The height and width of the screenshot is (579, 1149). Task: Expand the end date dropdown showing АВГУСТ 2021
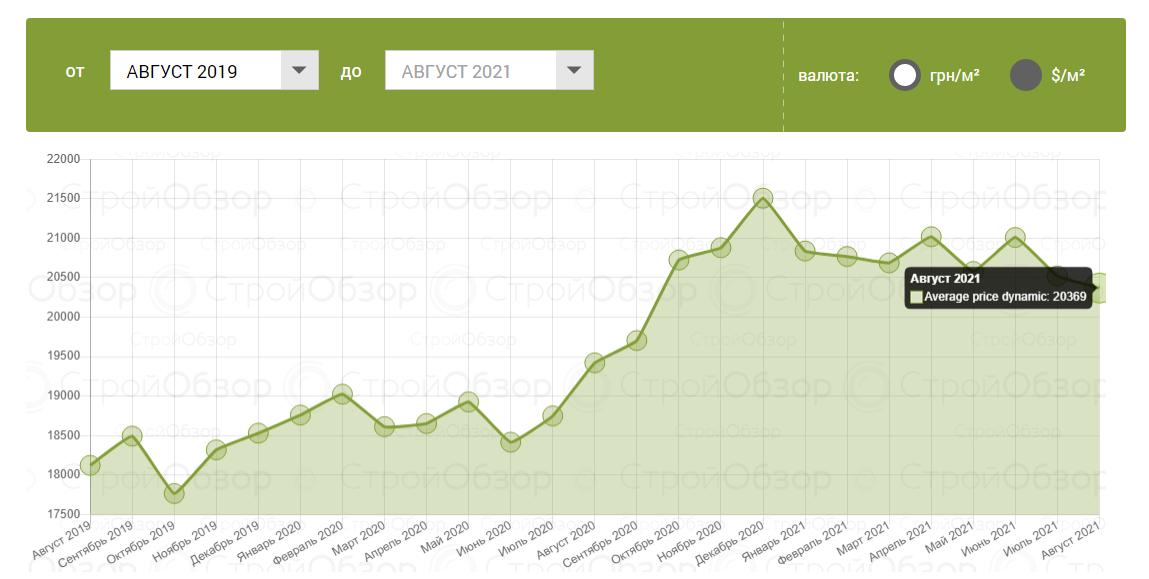pos(470,71)
